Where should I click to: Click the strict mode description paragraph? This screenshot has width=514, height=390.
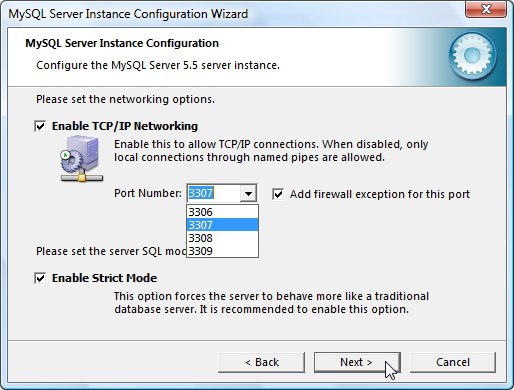[271, 303]
